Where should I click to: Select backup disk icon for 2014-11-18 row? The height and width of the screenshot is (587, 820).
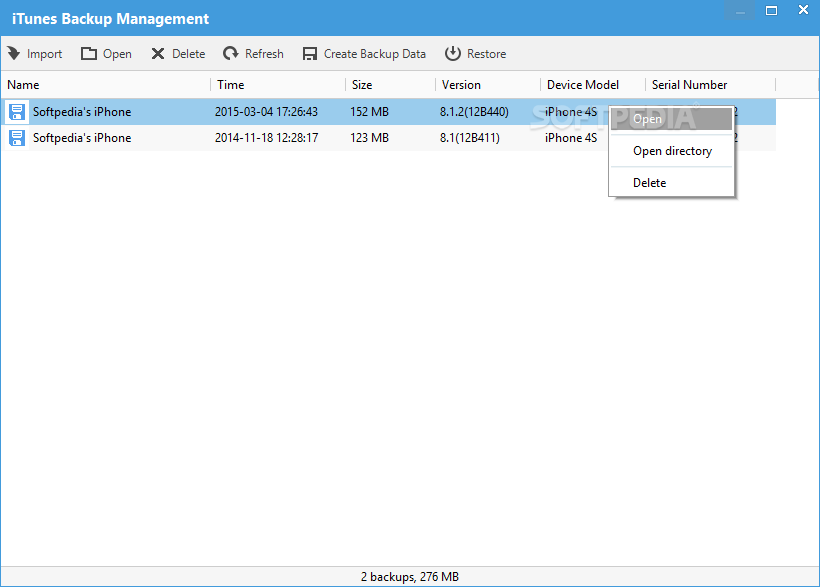pyautogui.click(x=17, y=138)
